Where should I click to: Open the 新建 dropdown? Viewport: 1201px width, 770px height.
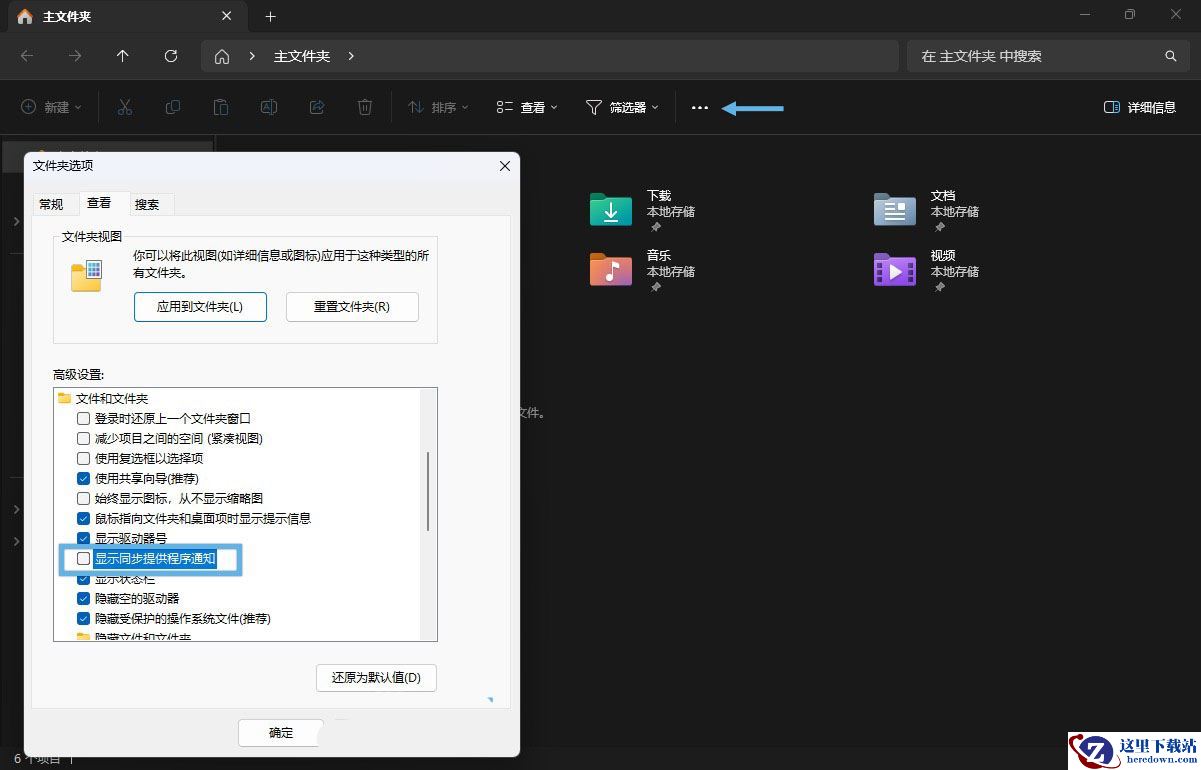pyautogui.click(x=51, y=107)
